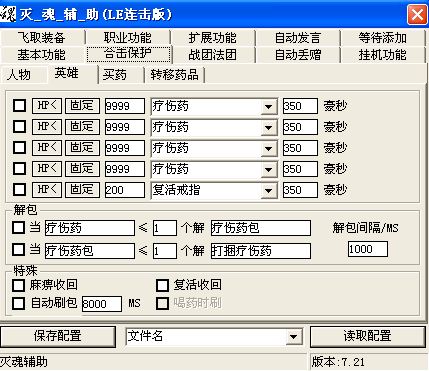Open the first row's 疗伤药 dropdown

click(x=268, y=107)
